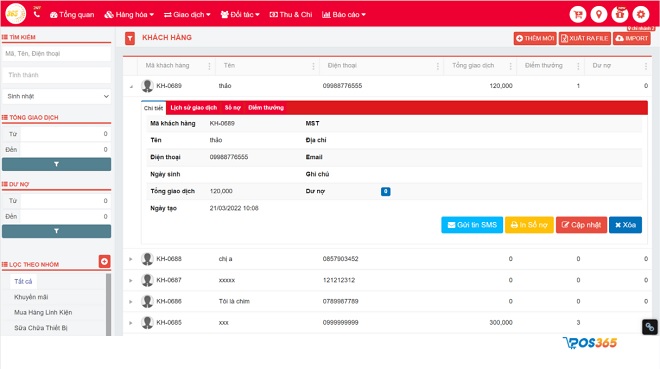Click avatar of customer KH-0685
The height and width of the screenshot is (369, 660).
pyautogui.click(x=147, y=322)
